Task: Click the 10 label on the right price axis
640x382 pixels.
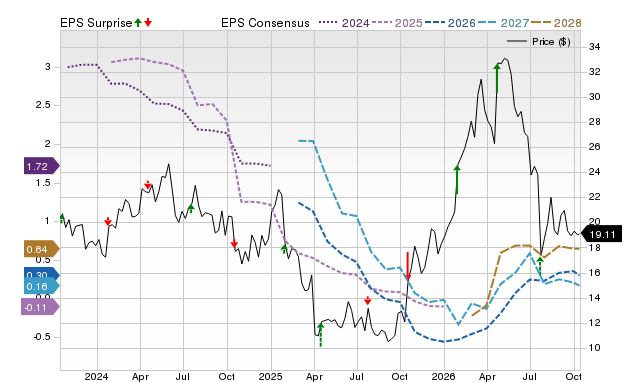Action: pyautogui.click(x=595, y=348)
